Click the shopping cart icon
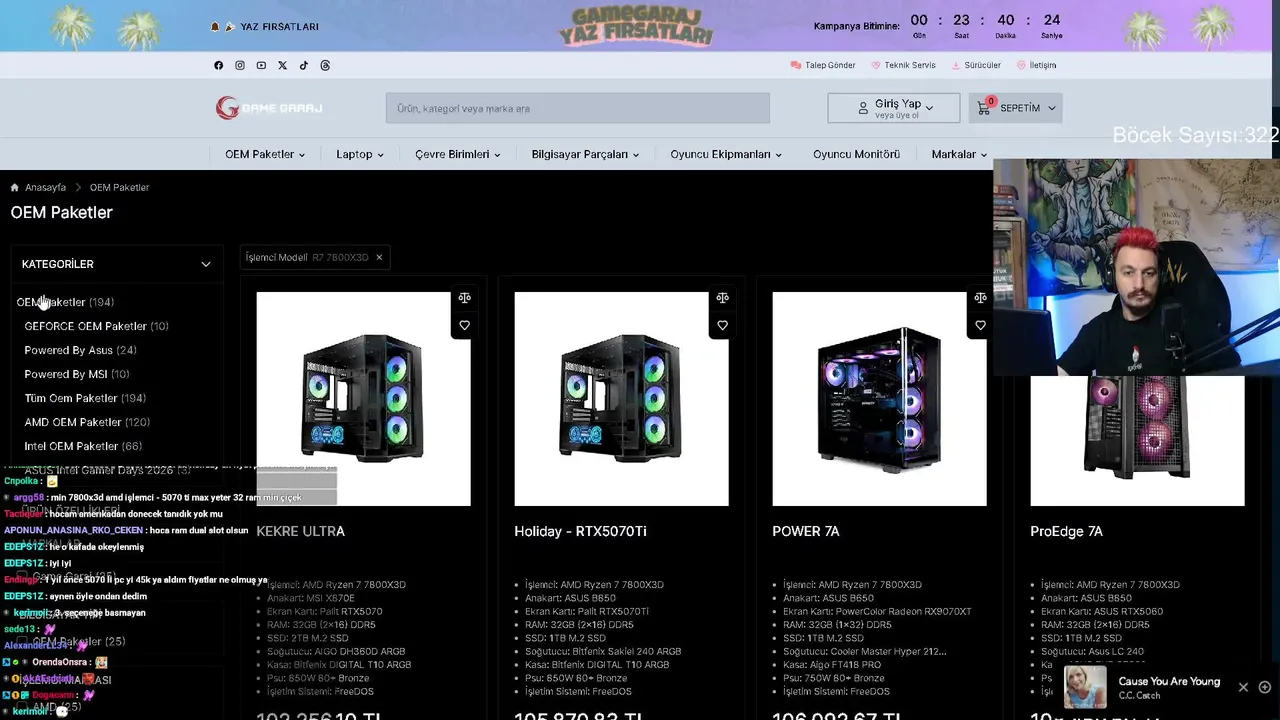Image resolution: width=1280 pixels, height=720 pixels. coord(984,108)
